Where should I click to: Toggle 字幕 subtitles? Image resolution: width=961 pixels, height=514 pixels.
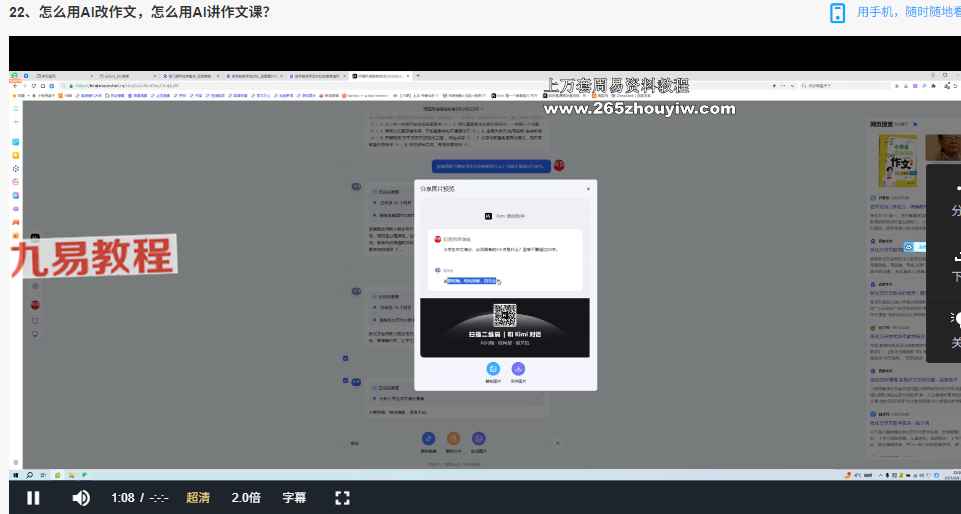(294, 497)
